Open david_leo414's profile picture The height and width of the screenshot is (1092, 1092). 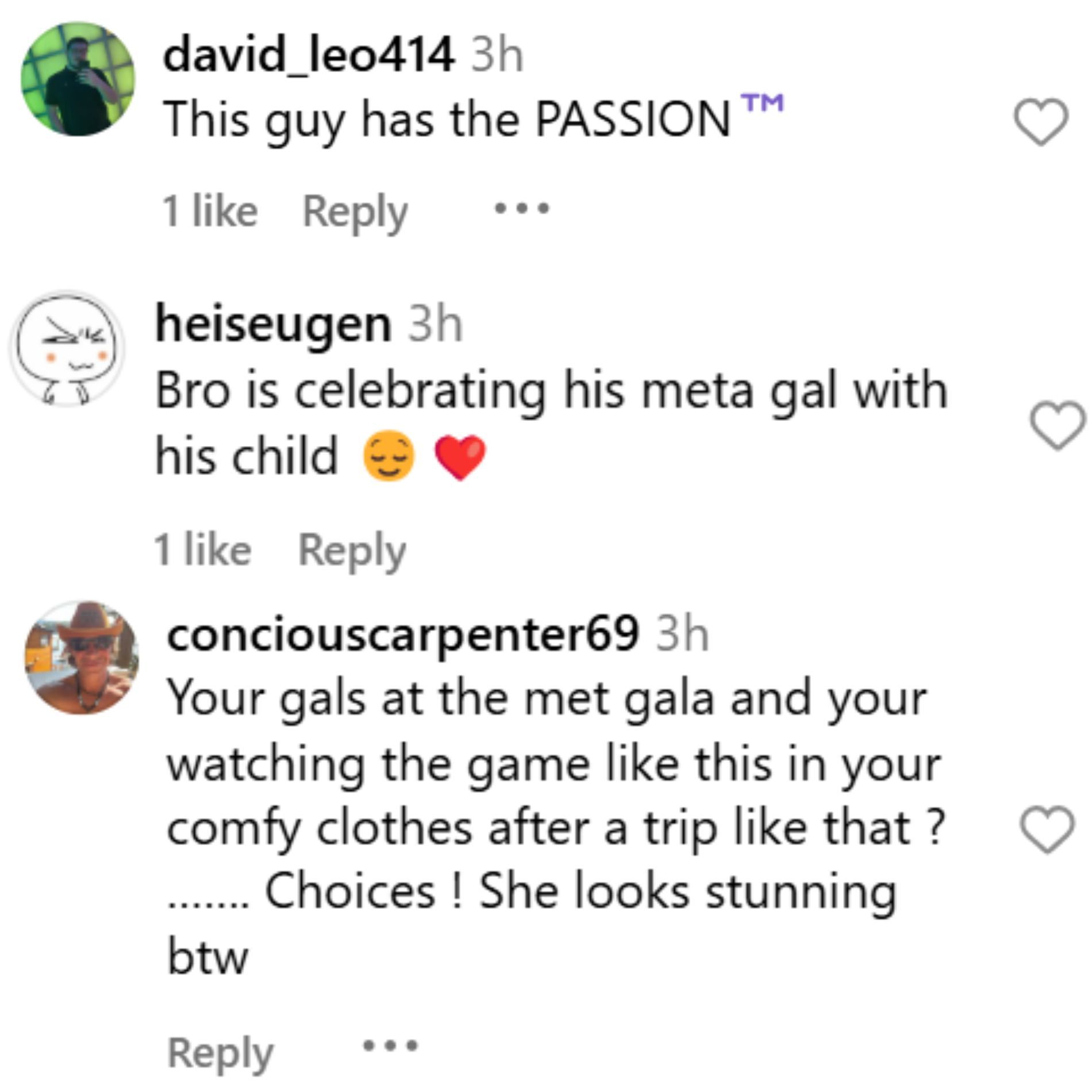78,79
